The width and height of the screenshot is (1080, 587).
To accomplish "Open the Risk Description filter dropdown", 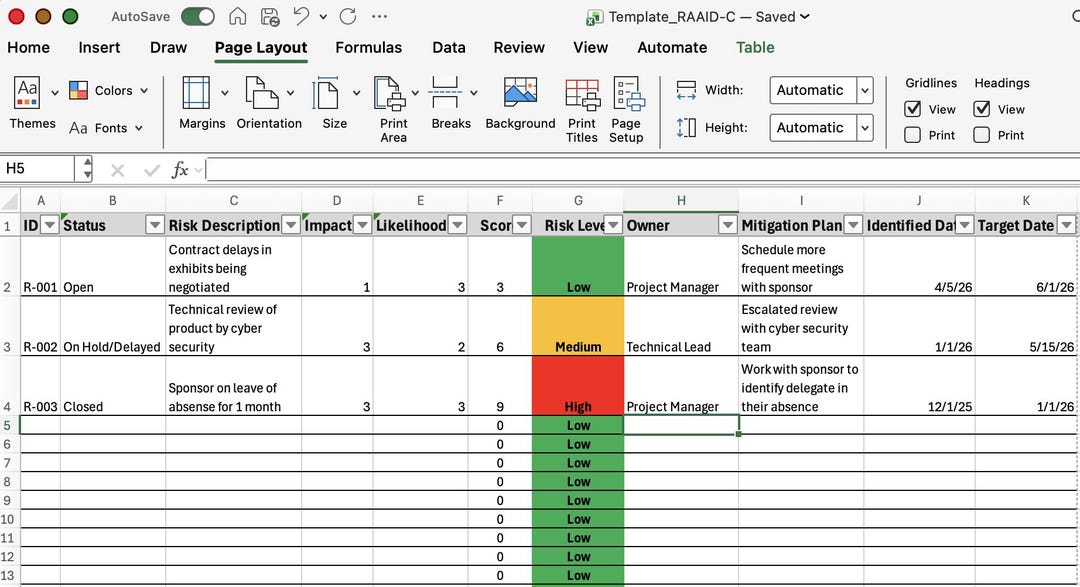I will (x=291, y=225).
